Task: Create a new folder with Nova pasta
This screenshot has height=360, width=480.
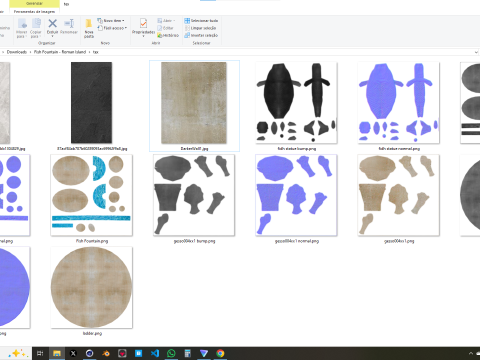Action: [89, 28]
